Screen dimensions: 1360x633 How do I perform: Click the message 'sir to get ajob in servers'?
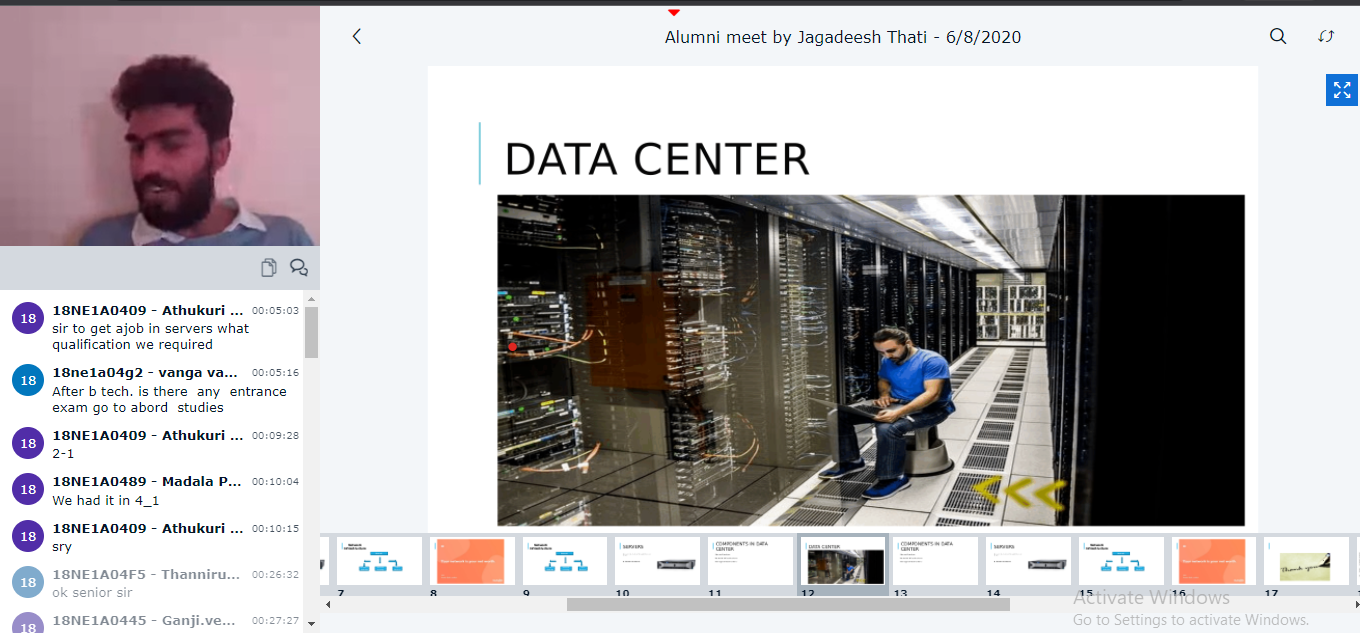point(150,336)
